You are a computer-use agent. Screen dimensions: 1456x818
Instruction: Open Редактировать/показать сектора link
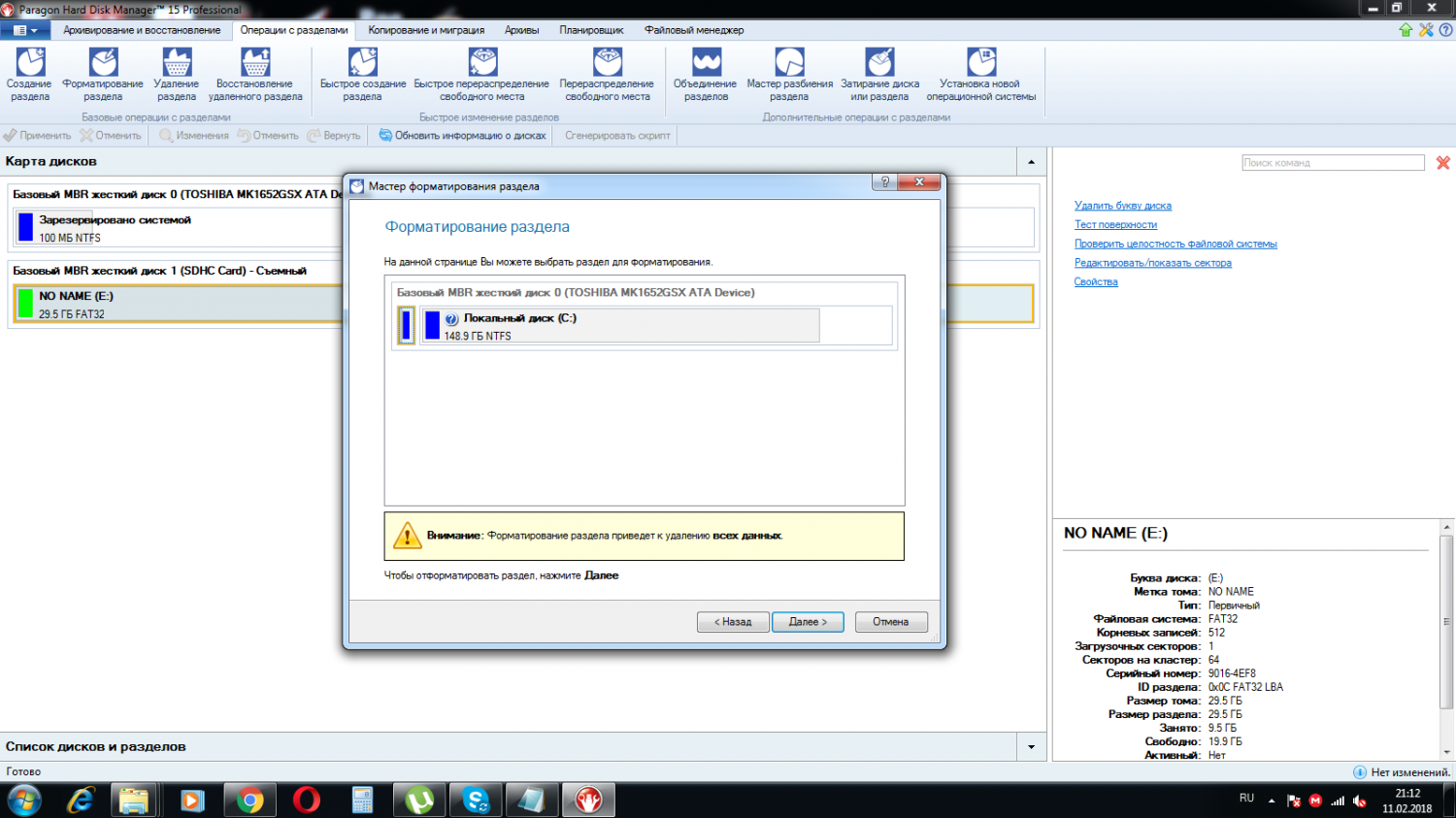tap(1153, 263)
